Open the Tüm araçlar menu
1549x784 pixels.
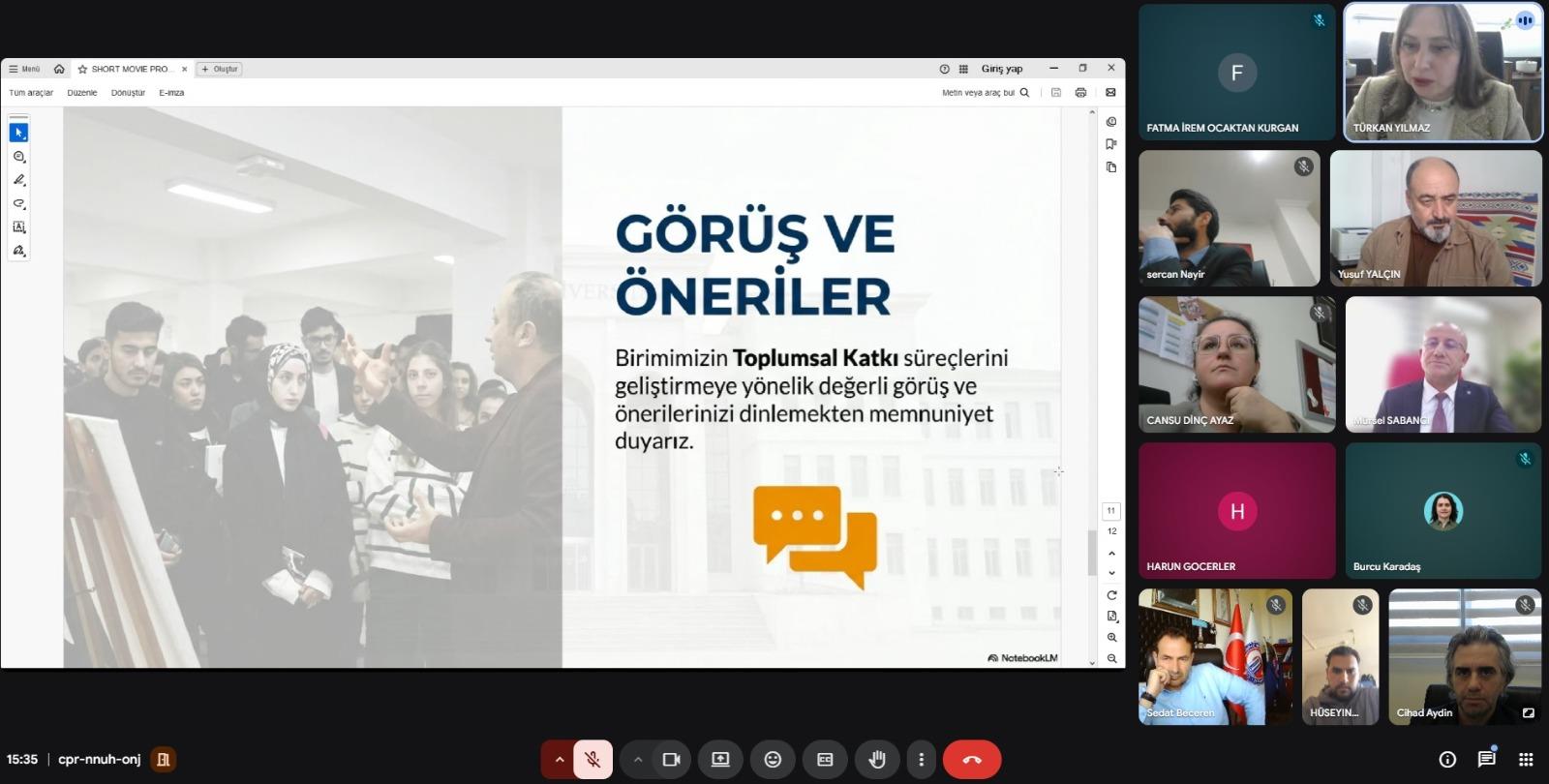[x=31, y=93]
